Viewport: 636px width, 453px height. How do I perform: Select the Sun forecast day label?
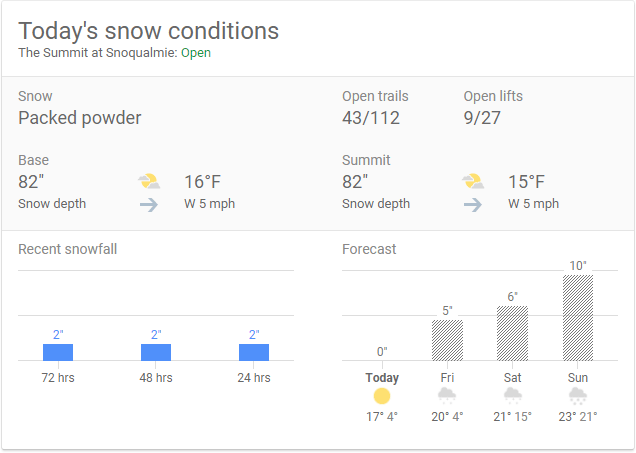coord(578,378)
